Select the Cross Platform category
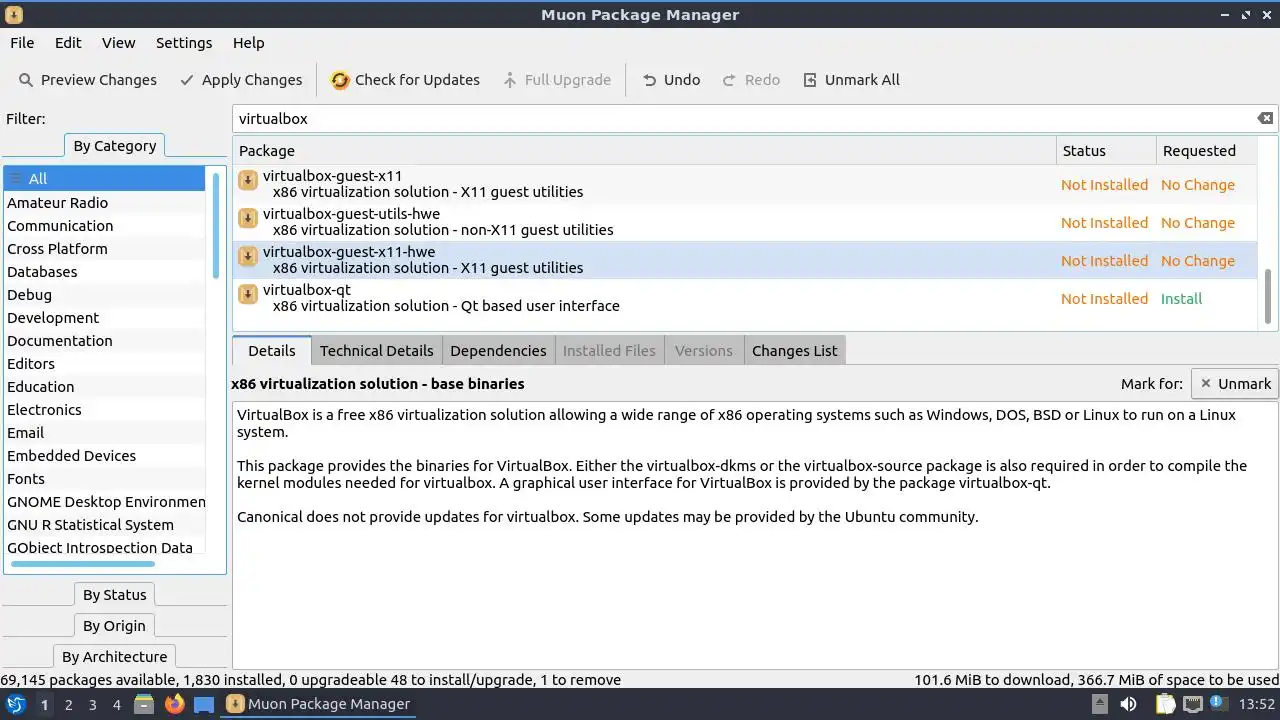The height and width of the screenshot is (720, 1280). click(105, 249)
